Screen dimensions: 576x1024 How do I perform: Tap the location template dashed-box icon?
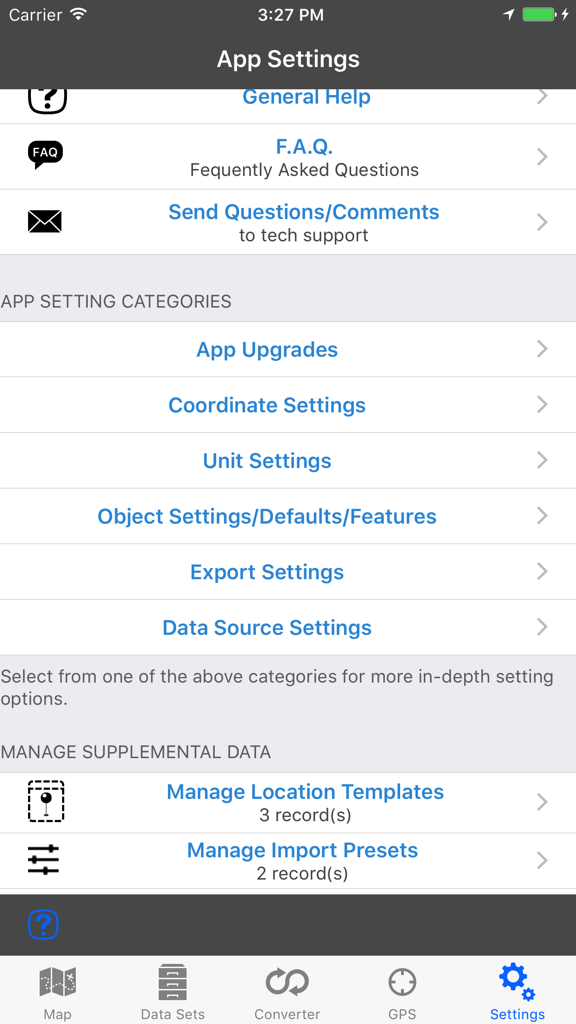tap(45, 802)
